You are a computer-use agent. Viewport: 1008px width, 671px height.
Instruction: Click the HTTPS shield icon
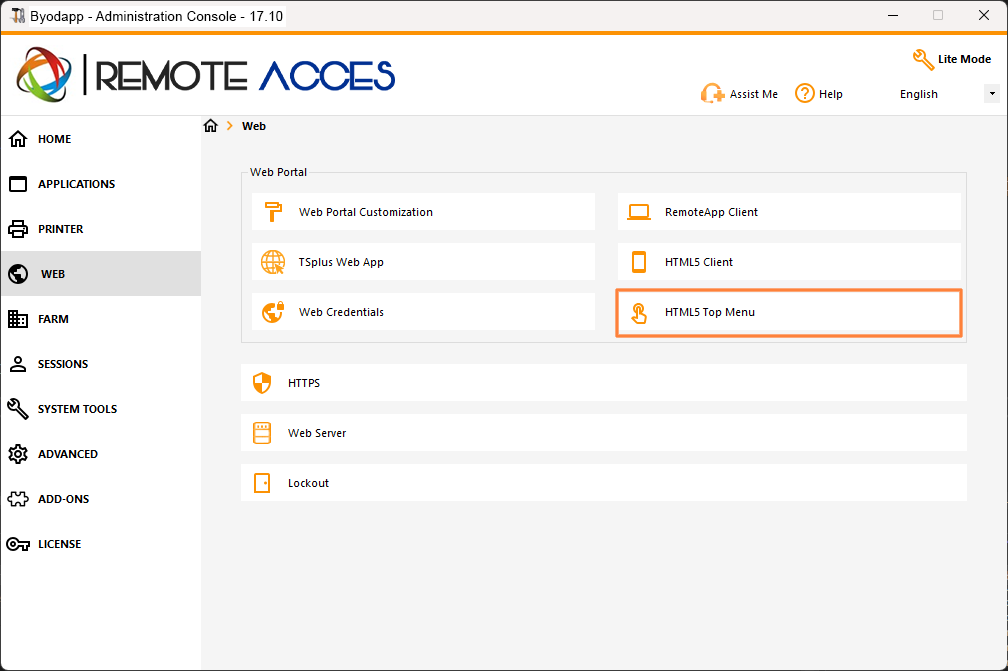point(262,383)
